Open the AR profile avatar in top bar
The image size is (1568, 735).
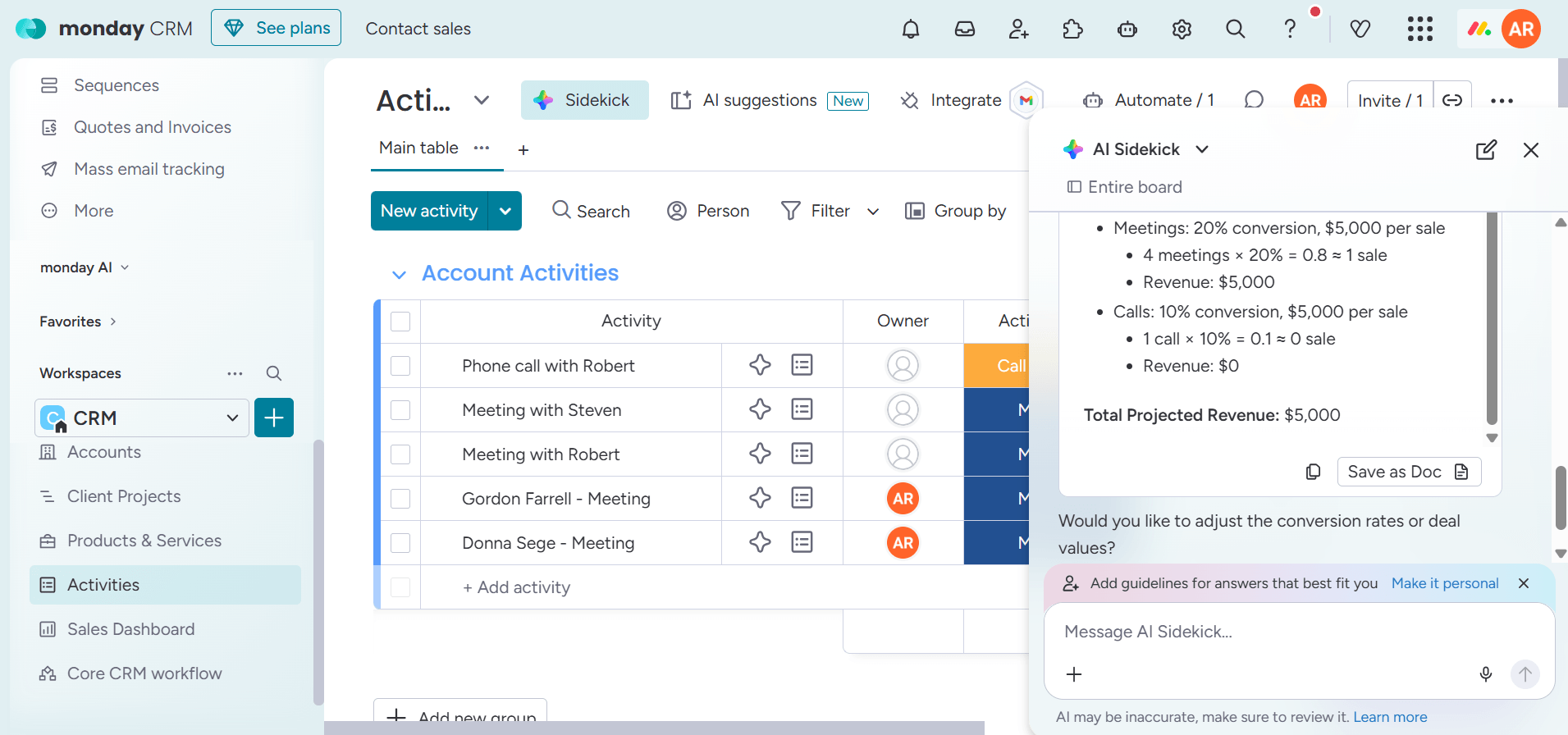1521,29
